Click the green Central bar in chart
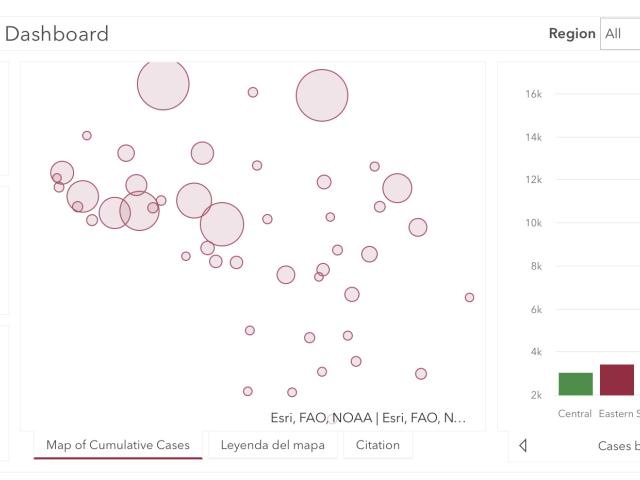This screenshot has width=640, height=480. pos(576,384)
